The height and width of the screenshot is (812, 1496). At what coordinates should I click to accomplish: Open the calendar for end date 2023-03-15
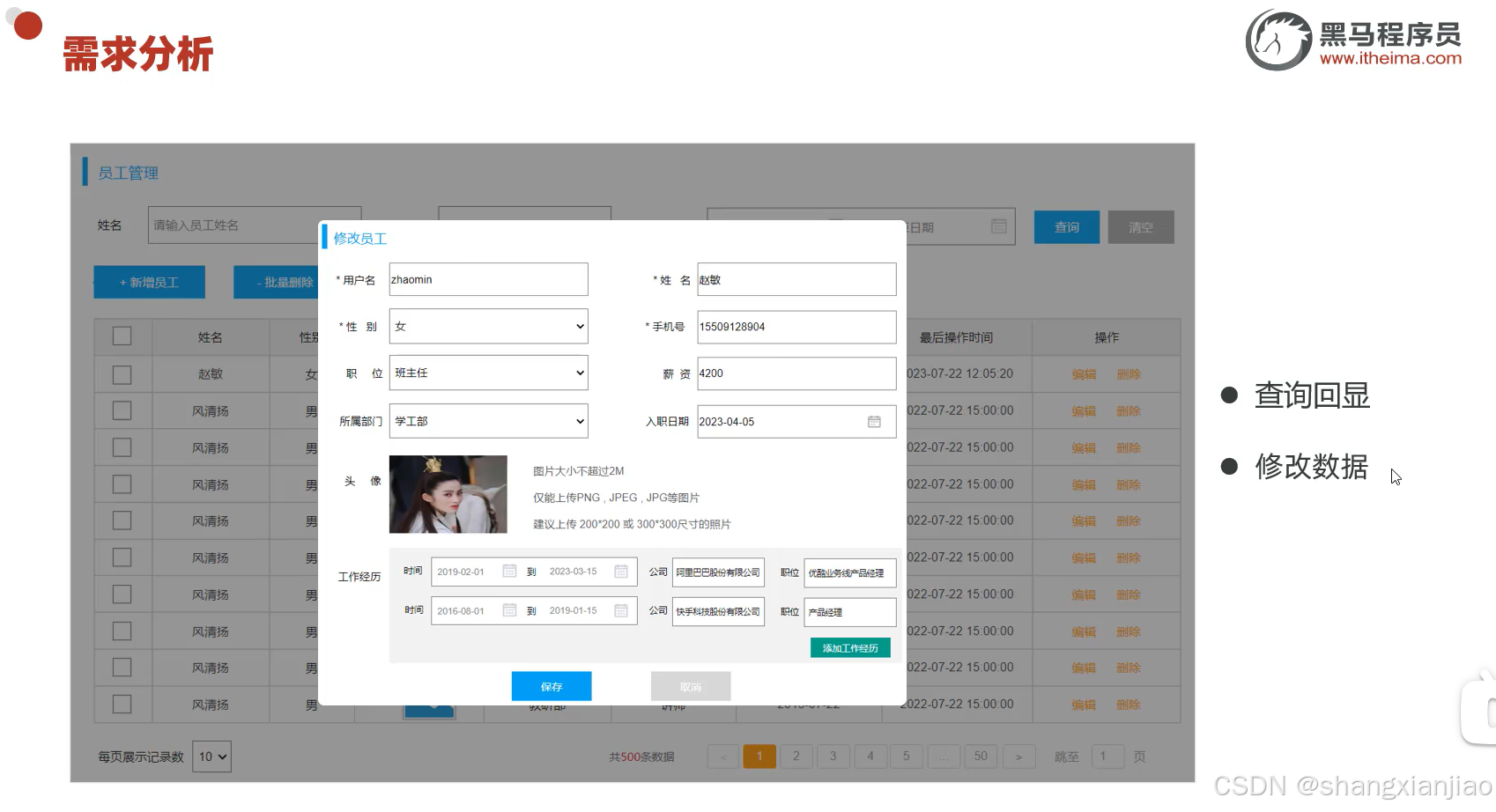click(619, 571)
